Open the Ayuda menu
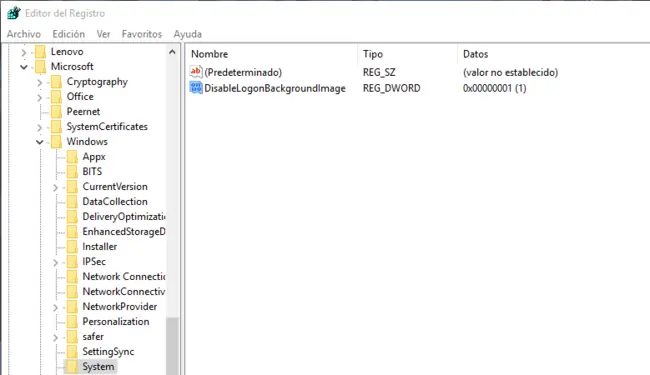The image size is (650, 375). pos(187,34)
